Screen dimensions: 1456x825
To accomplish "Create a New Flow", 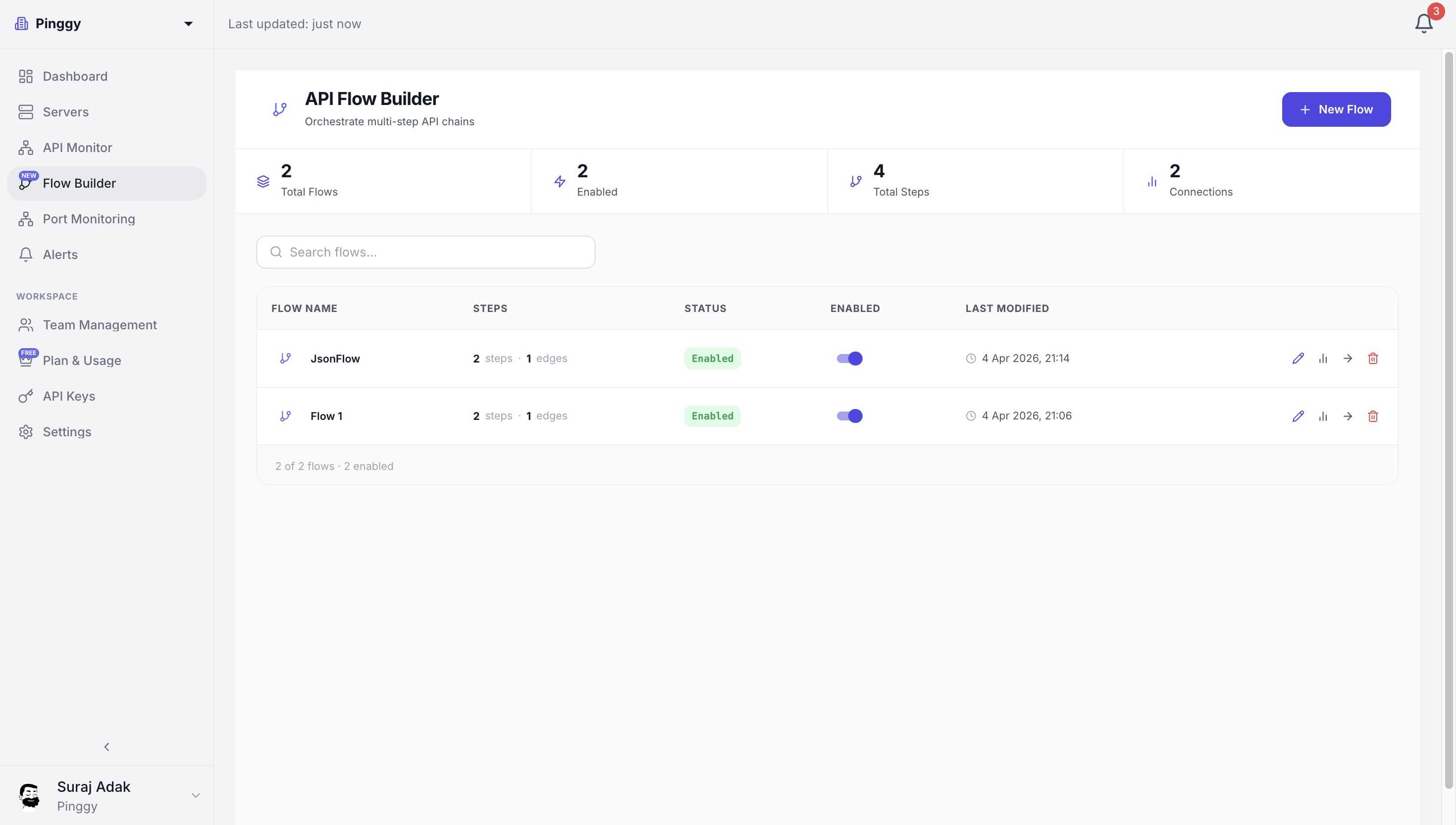I will pyautogui.click(x=1336, y=109).
